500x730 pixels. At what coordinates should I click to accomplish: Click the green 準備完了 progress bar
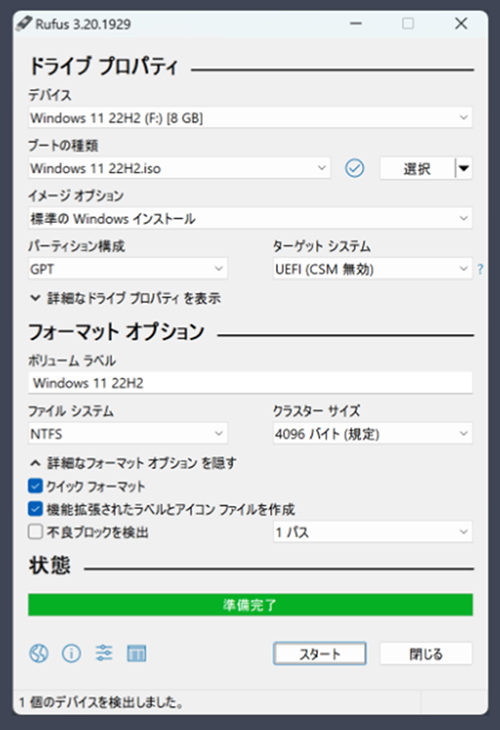click(x=250, y=605)
